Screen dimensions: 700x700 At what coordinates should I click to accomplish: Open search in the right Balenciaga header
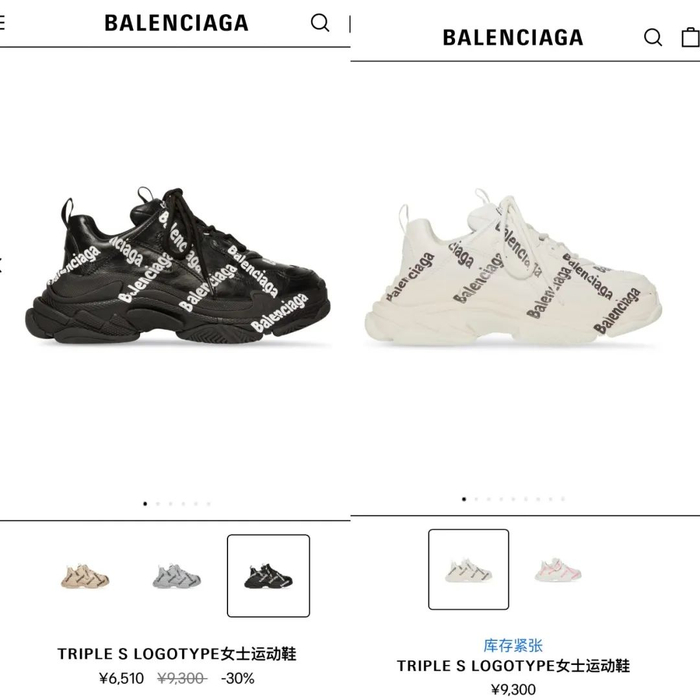click(x=653, y=38)
